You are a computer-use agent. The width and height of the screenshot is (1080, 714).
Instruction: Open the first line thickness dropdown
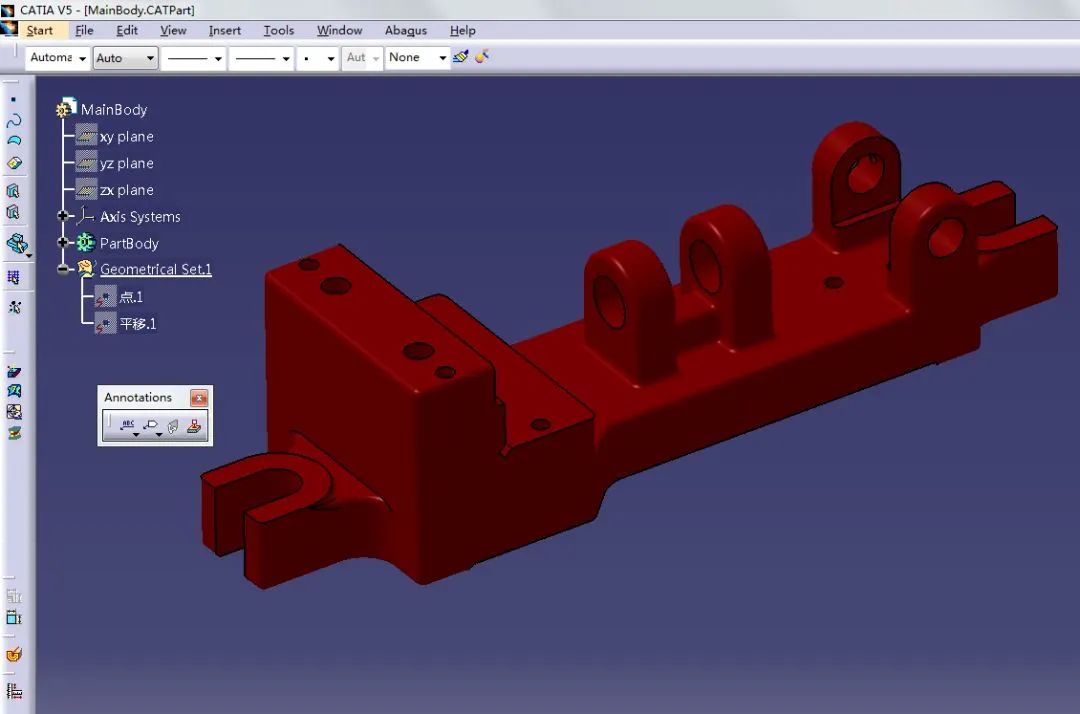tap(194, 58)
